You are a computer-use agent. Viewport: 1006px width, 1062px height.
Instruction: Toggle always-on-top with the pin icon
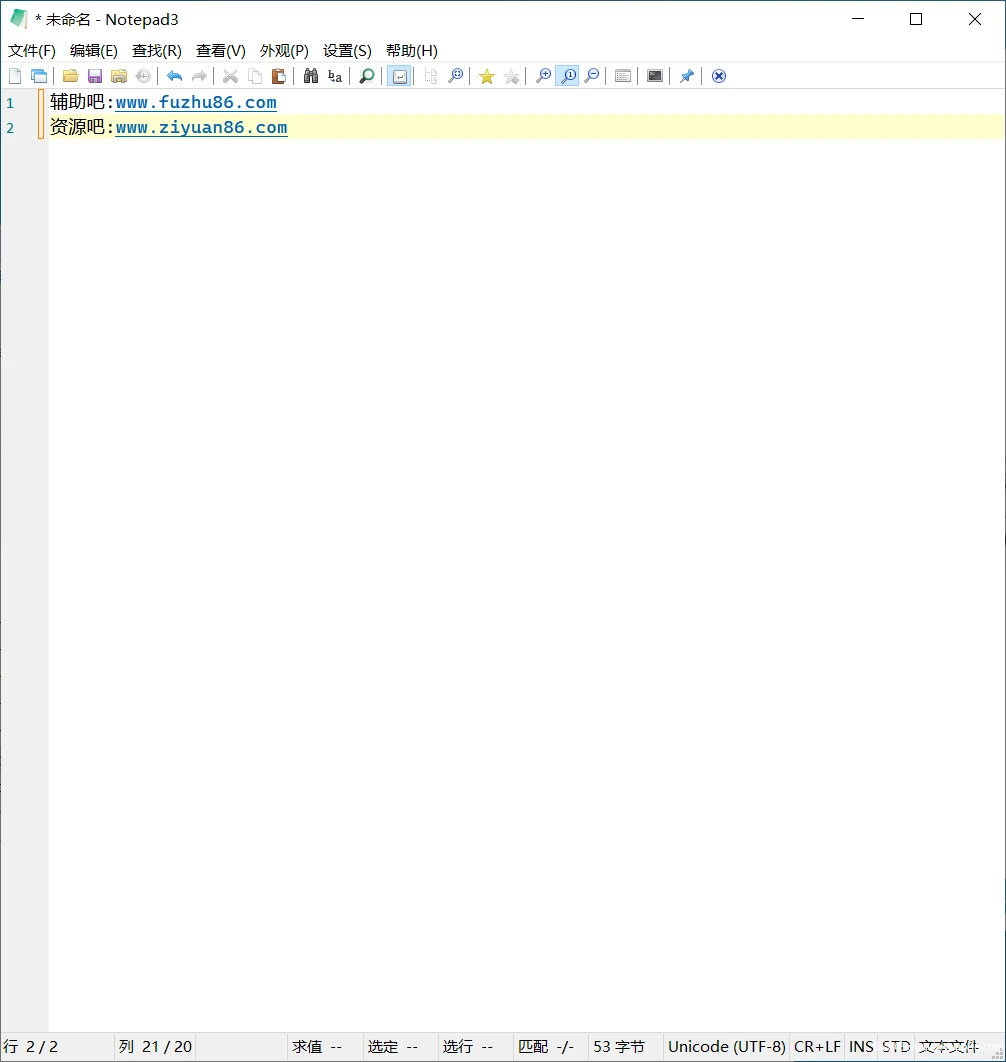pyautogui.click(x=687, y=76)
